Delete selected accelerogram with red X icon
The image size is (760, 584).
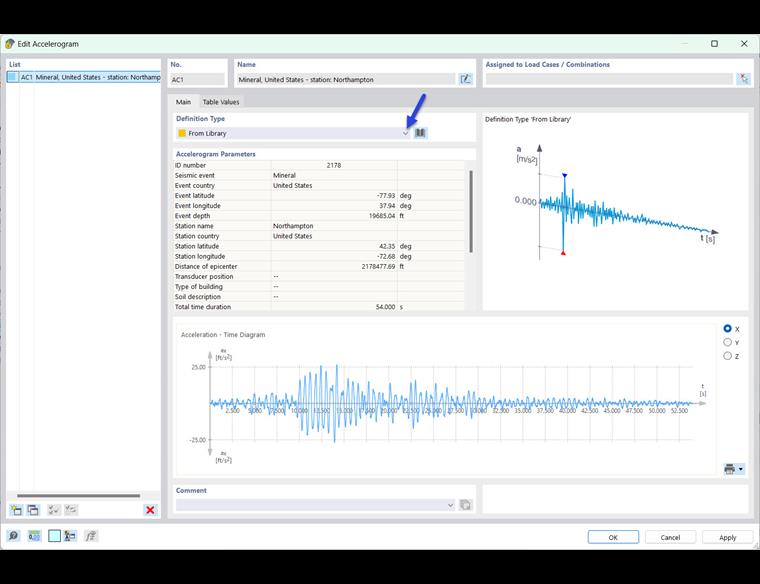[x=150, y=510]
